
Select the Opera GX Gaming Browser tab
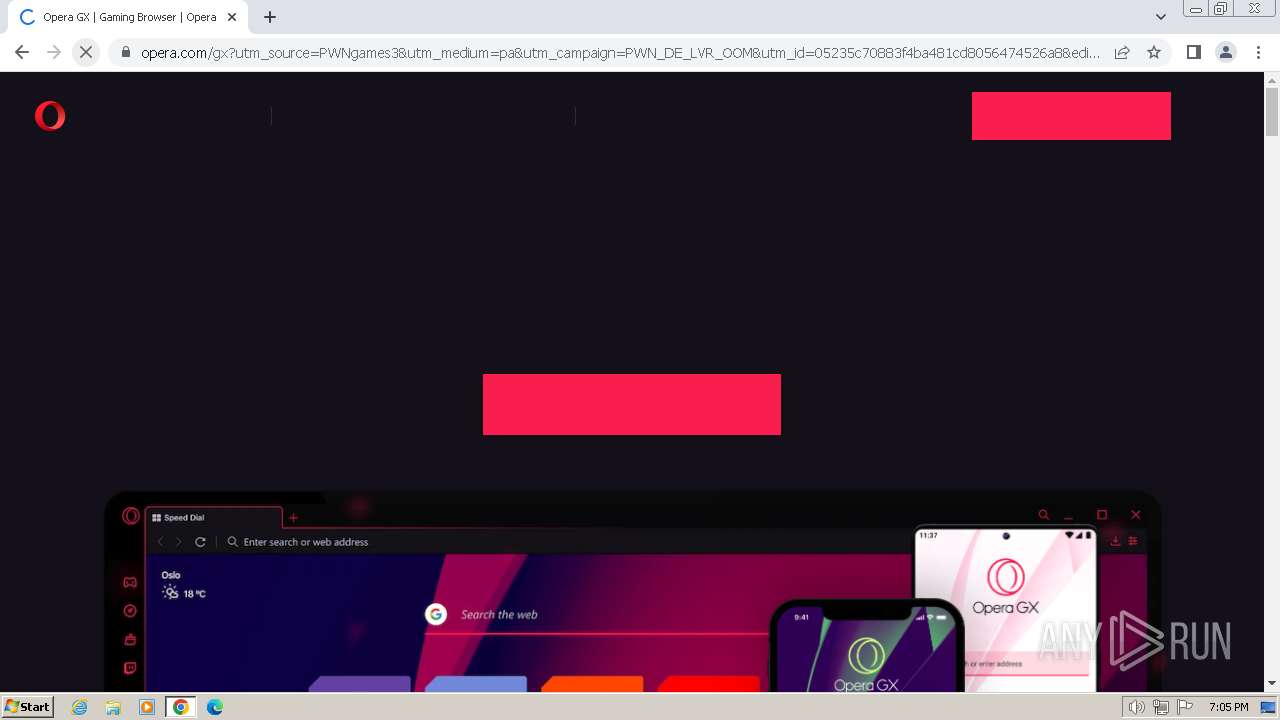click(128, 17)
